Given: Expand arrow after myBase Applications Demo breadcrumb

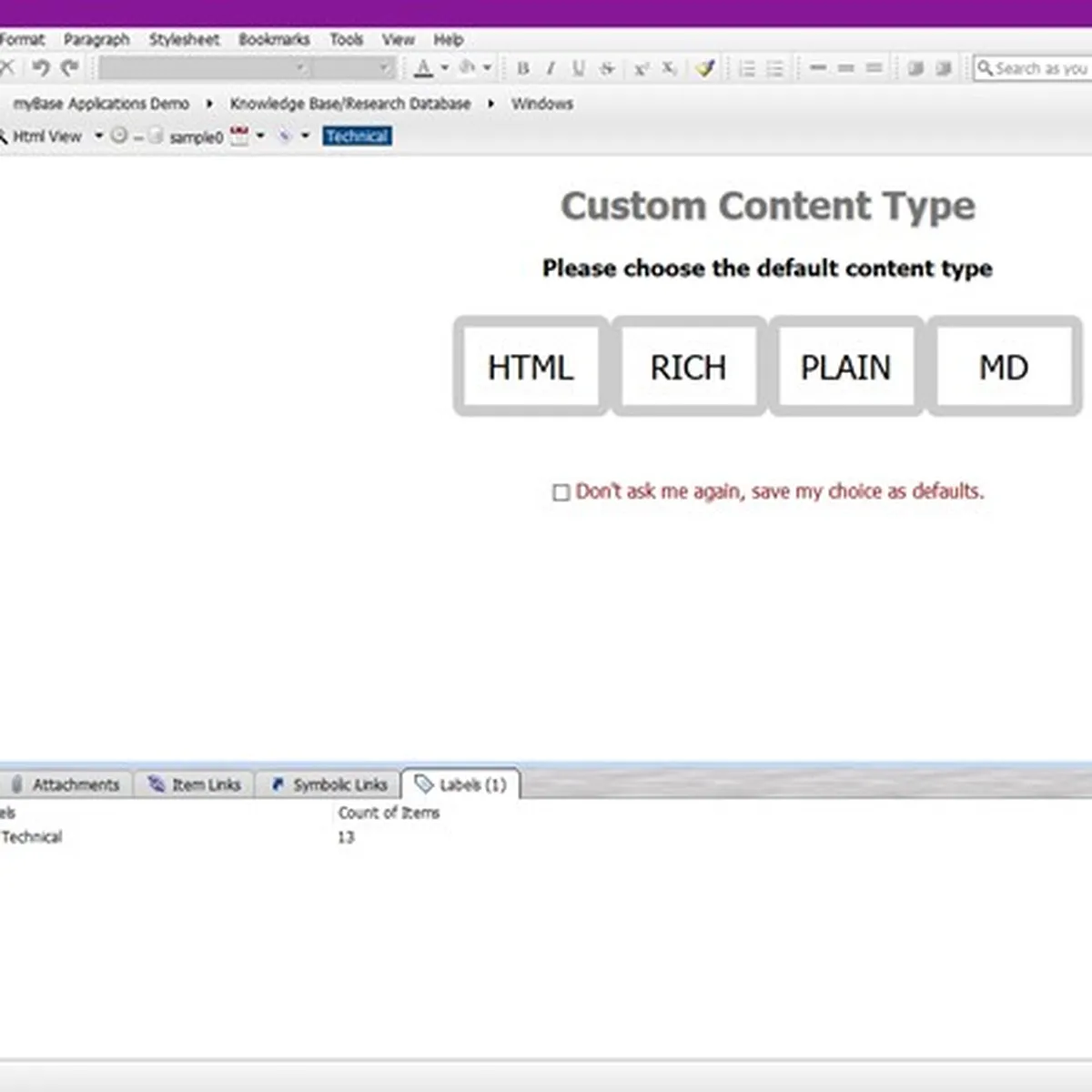Looking at the screenshot, I should pos(208,104).
